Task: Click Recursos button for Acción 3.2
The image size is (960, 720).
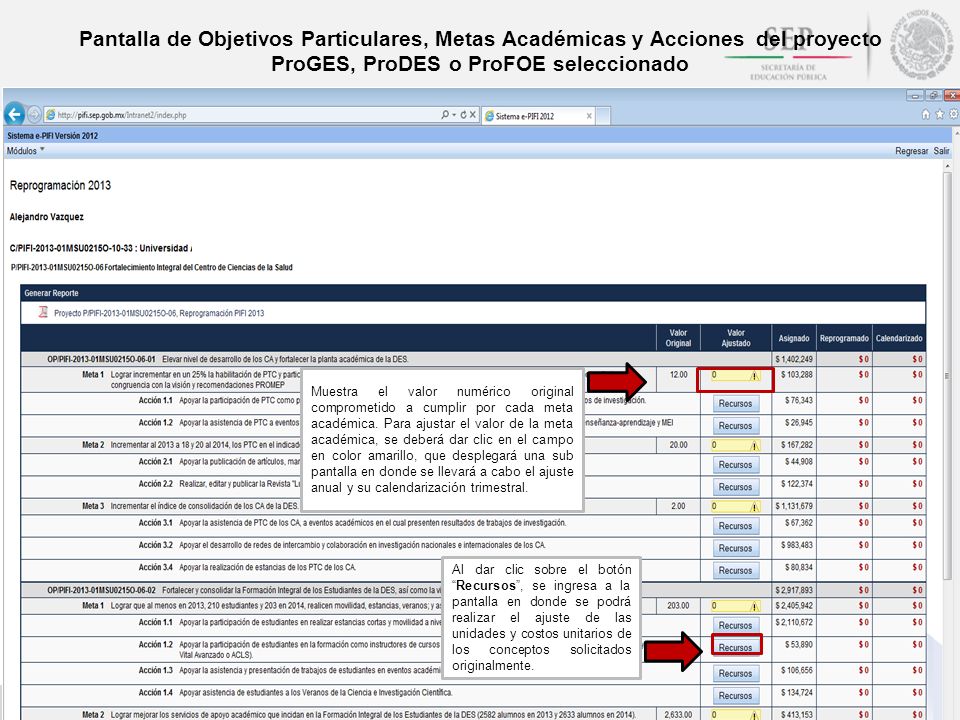Action: coord(735,548)
